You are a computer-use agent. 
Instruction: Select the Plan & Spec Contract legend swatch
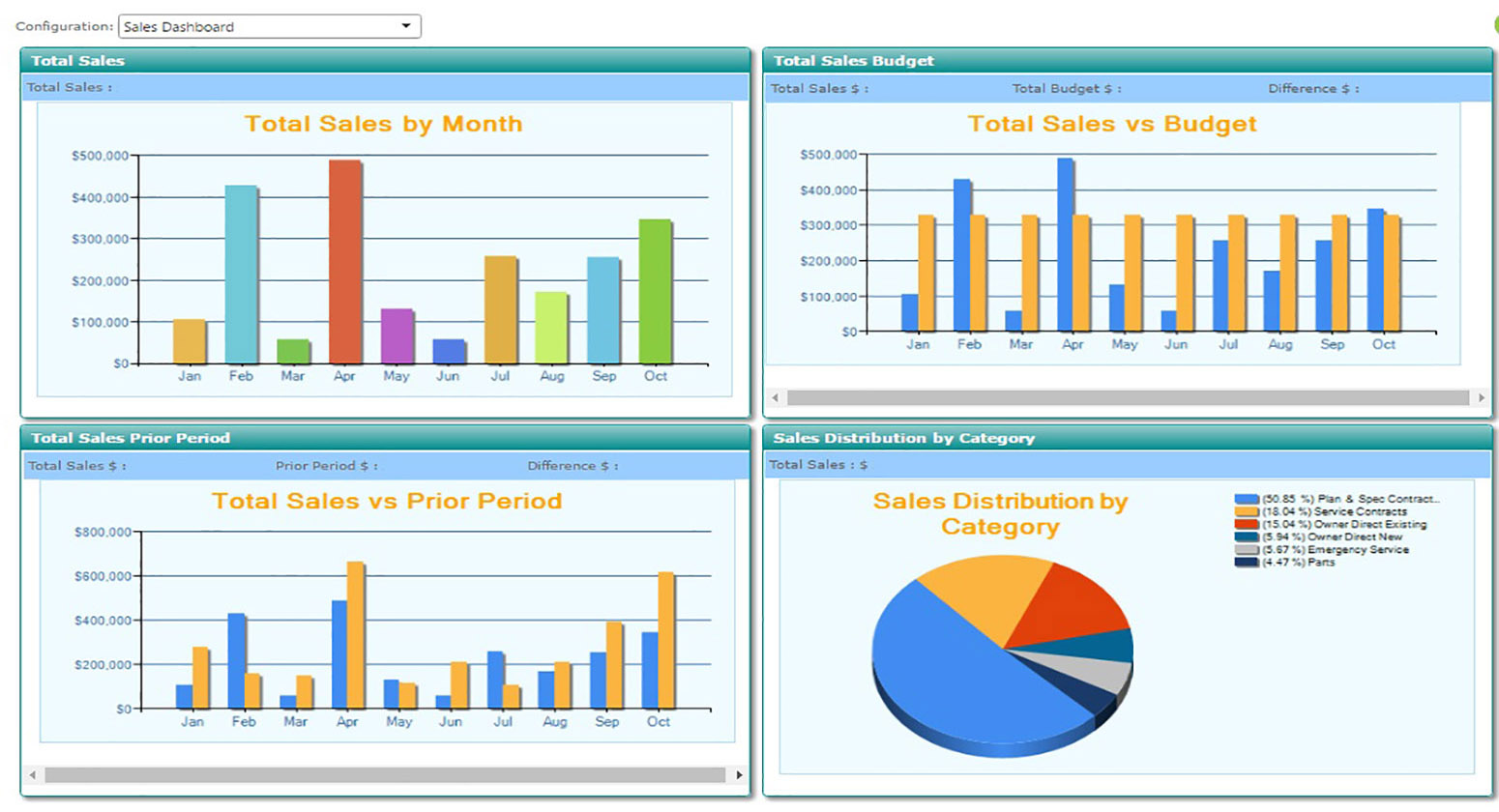point(1246,499)
